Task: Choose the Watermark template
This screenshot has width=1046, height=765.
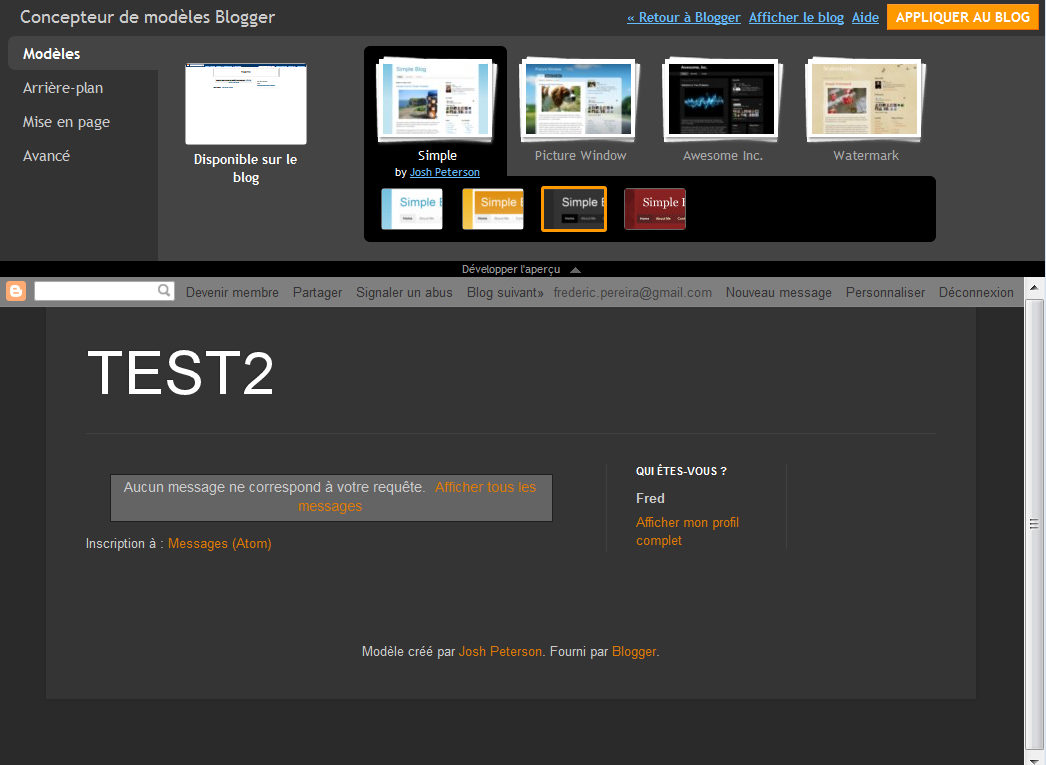Action: tap(865, 100)
